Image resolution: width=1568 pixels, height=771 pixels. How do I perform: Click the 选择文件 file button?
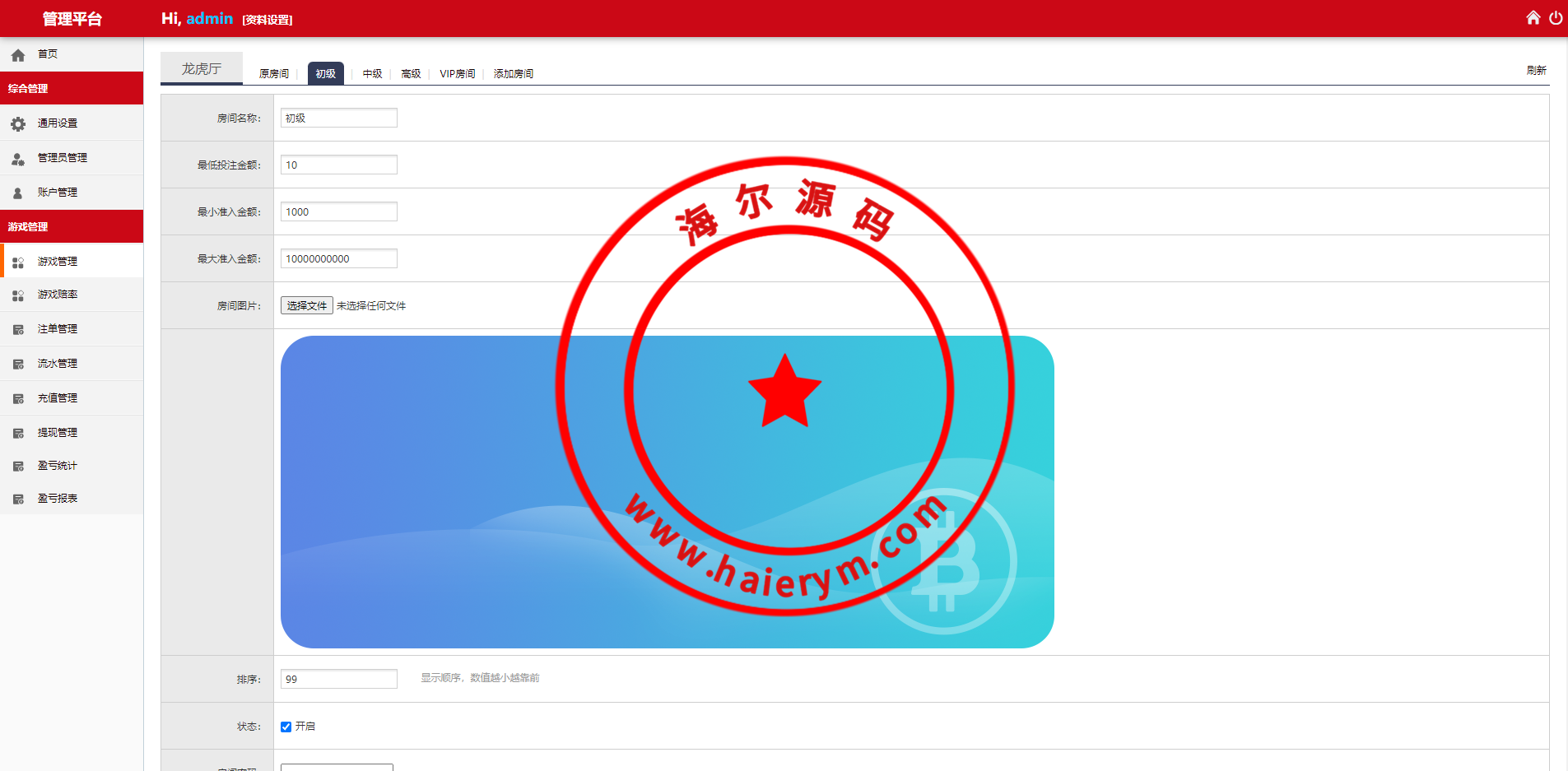[306, 305]
